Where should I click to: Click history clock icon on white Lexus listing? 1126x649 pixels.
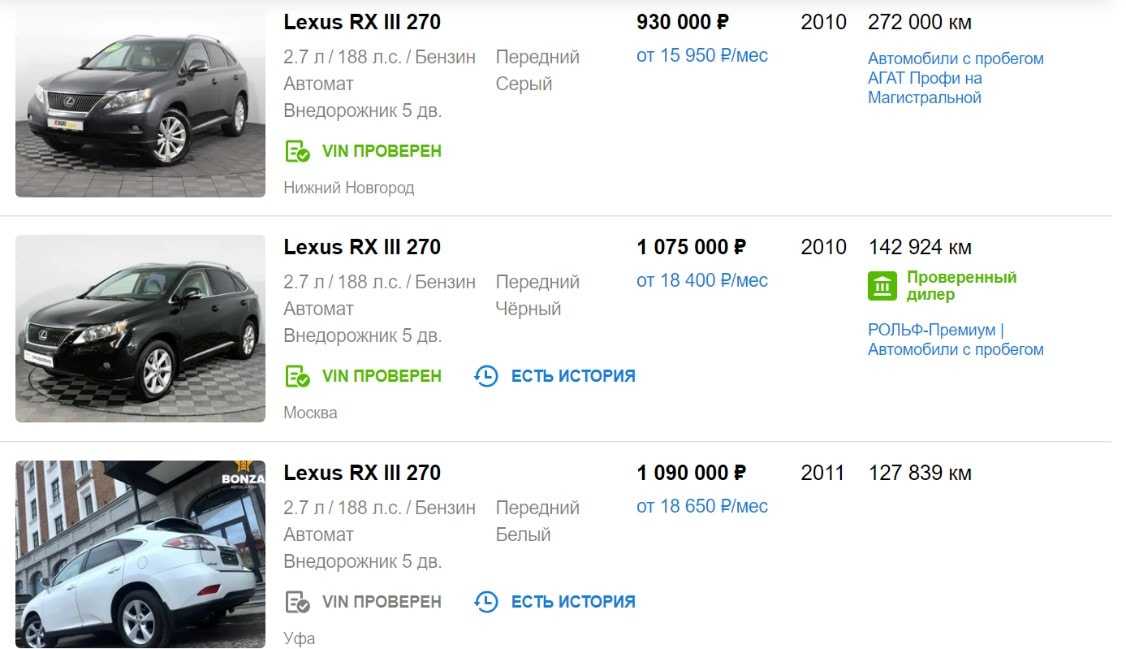(486, 602)
